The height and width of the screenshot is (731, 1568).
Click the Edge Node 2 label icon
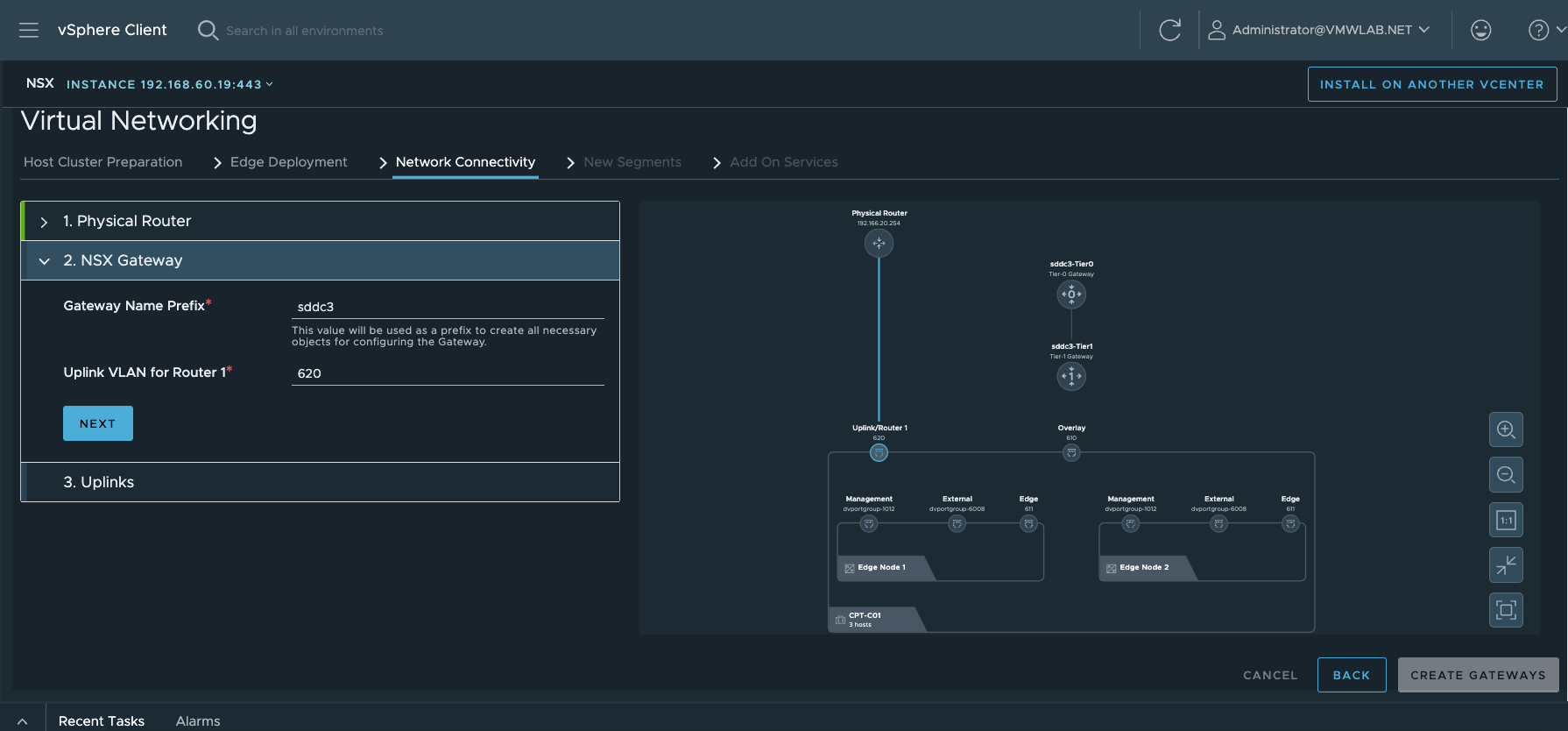click(1112, 568)
